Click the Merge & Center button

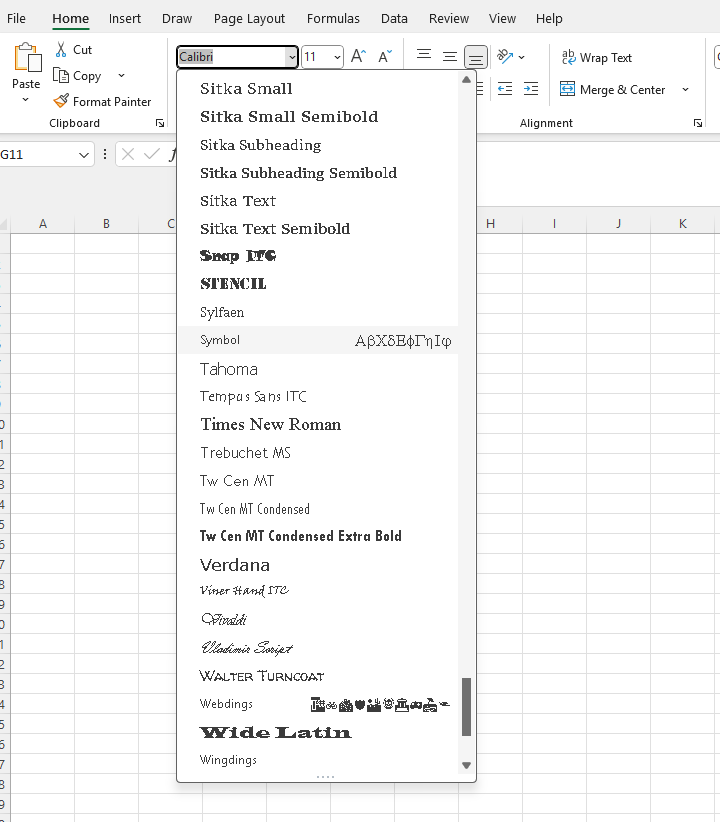pyautogui.click(x=612, y=89)
